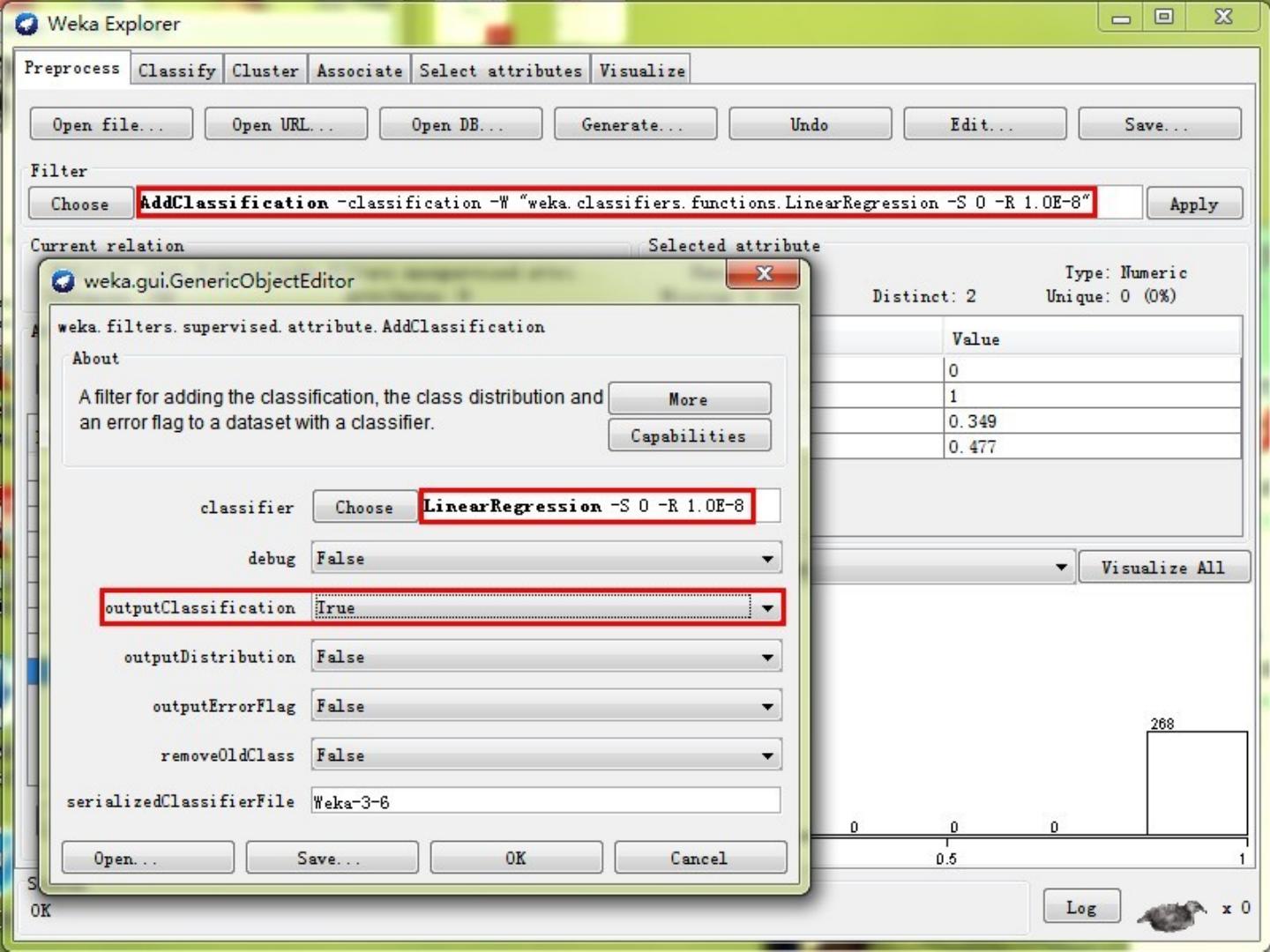Click the Open DB... button

(460, 124)
